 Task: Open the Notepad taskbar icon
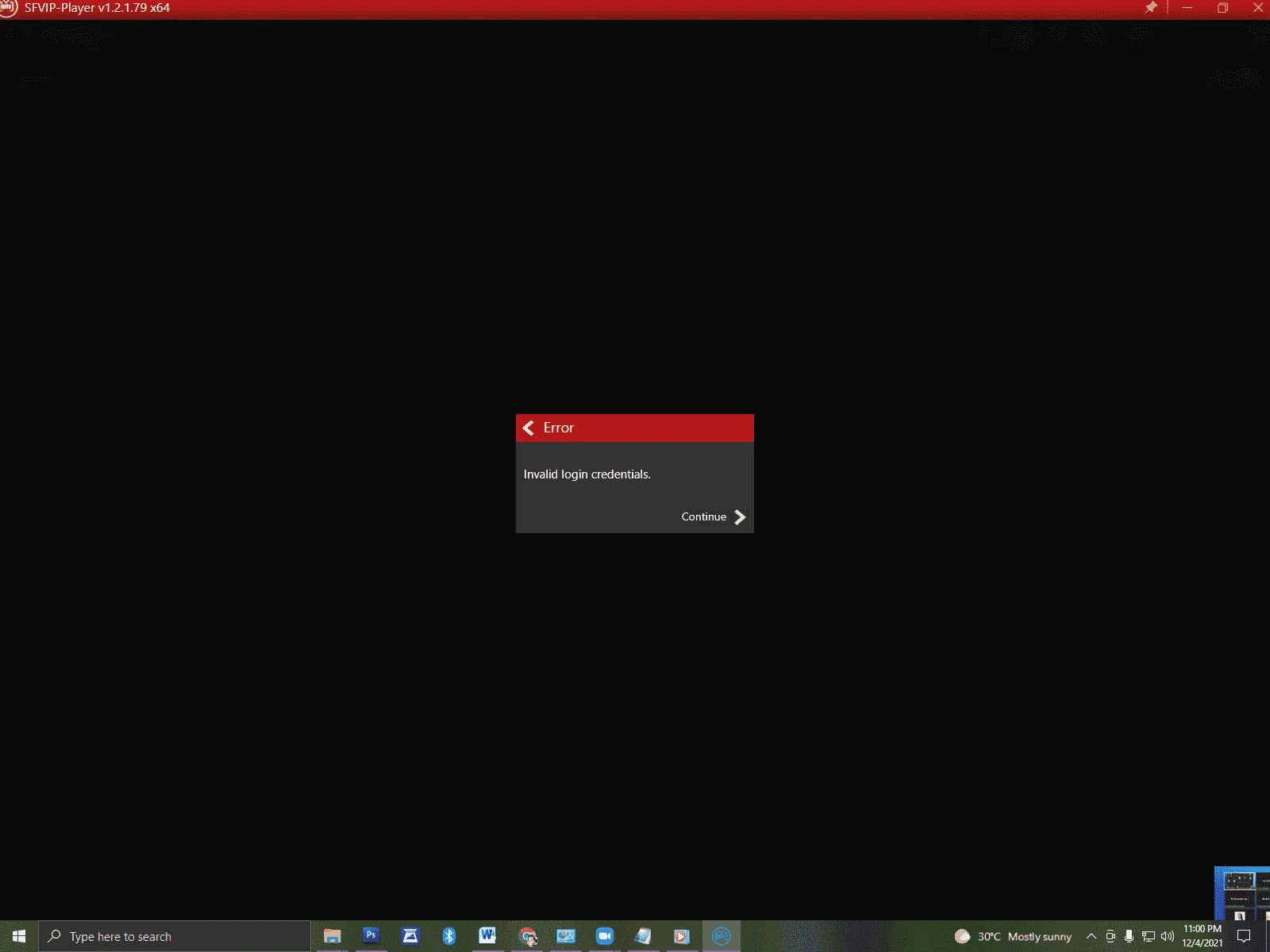[644, 936]
